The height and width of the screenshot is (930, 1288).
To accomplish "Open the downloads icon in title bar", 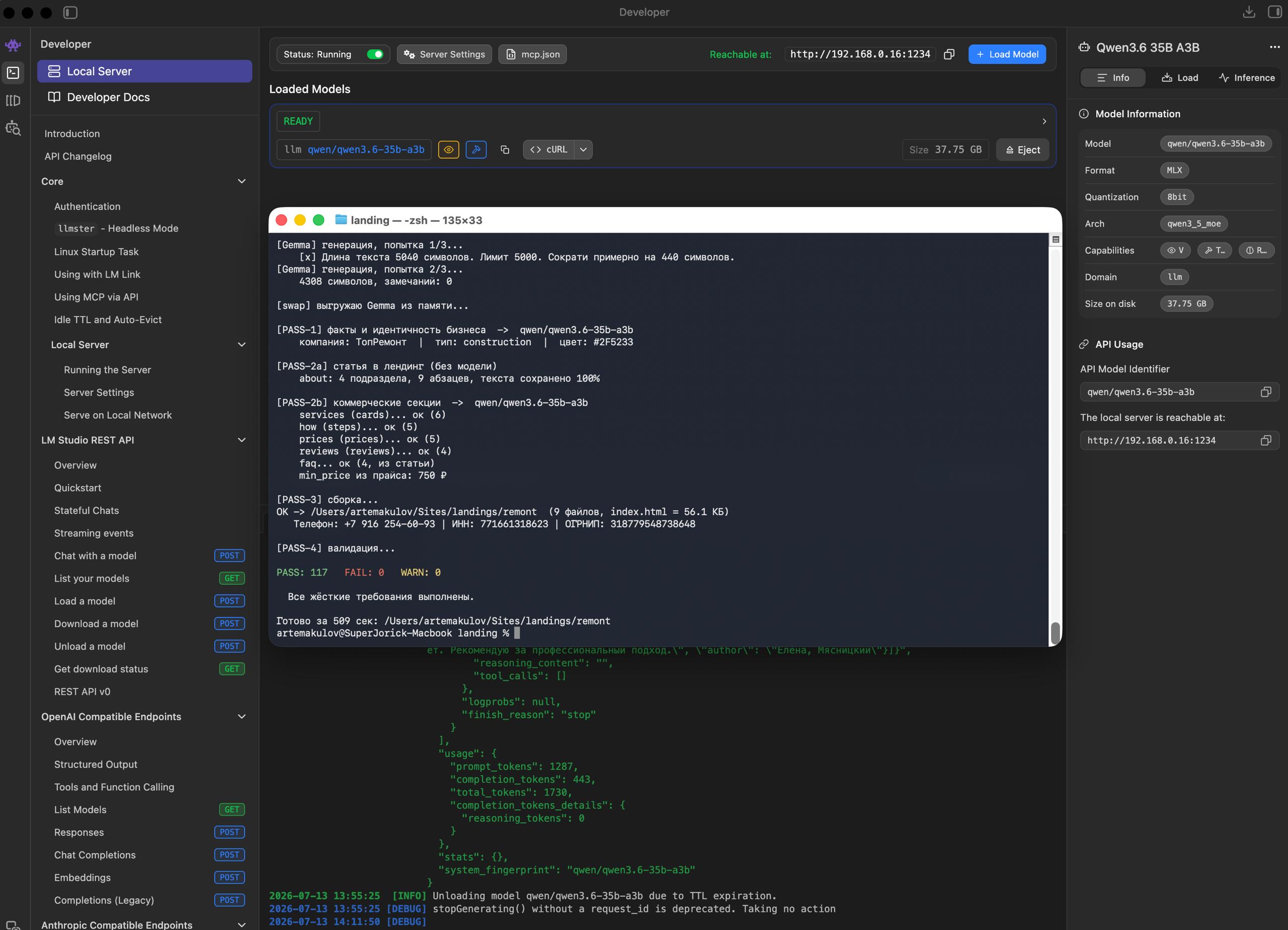I will pyautogui.click(x=1249, y=13).
